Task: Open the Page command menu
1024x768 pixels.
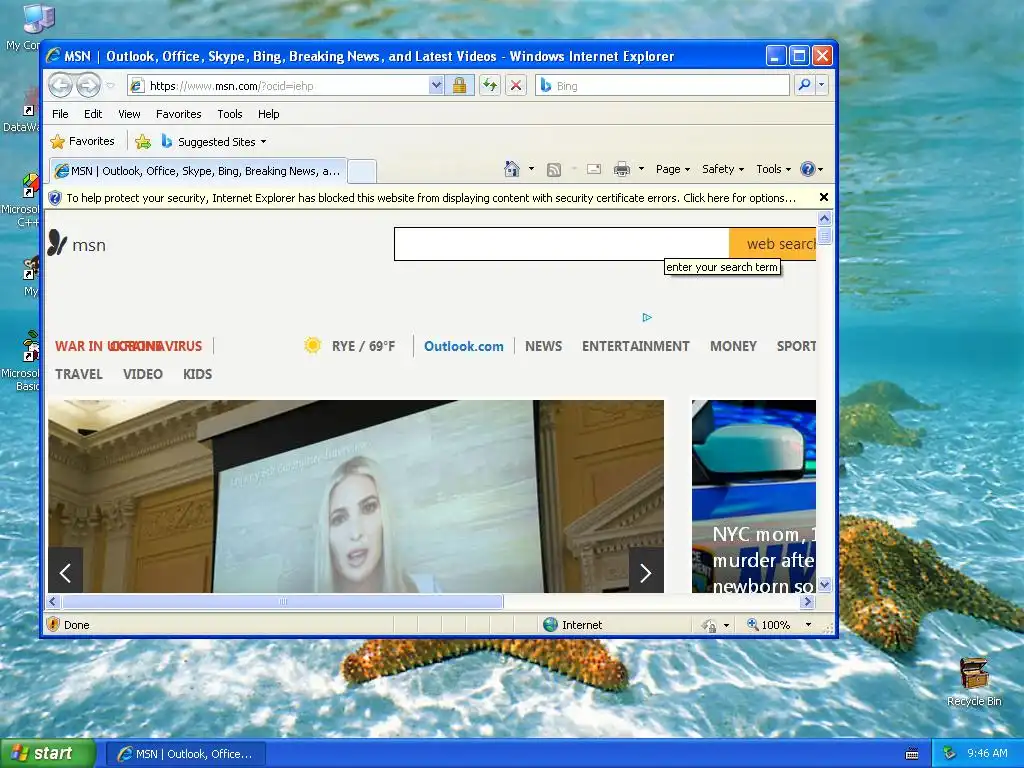Action: click(x=673, y=169)
